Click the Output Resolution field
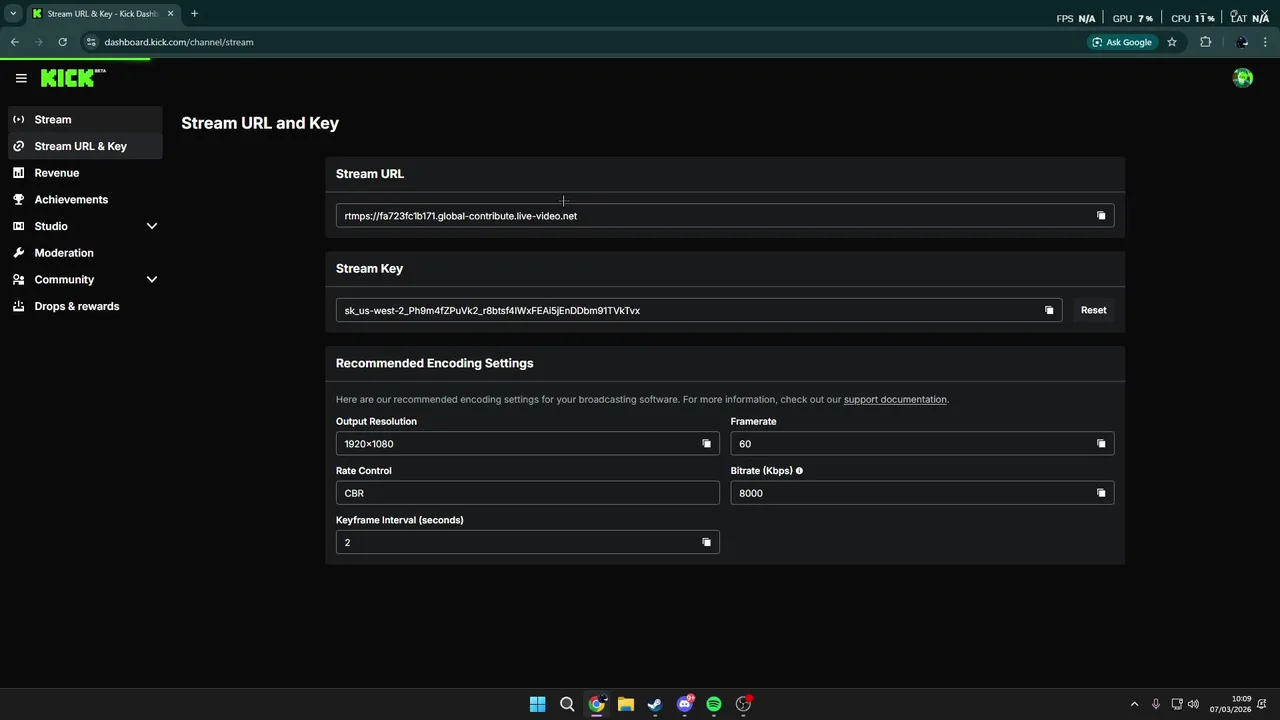Viewport: 1280px width, 720px height. (x=527, y=444)
